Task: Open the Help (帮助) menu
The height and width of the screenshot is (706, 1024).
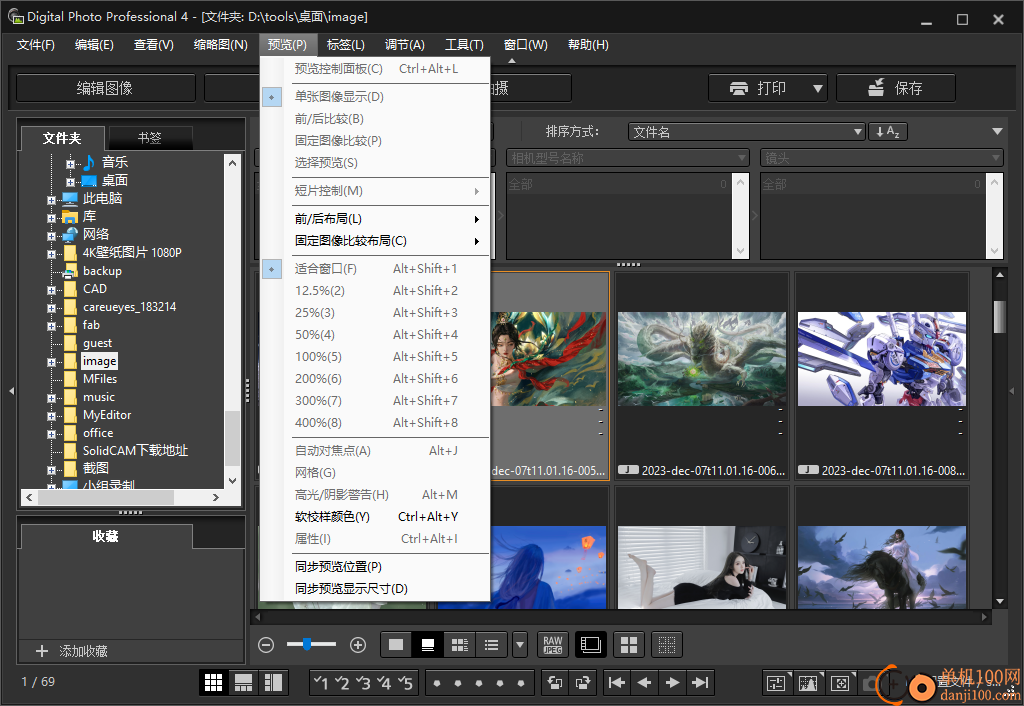Action: [588, 45]
